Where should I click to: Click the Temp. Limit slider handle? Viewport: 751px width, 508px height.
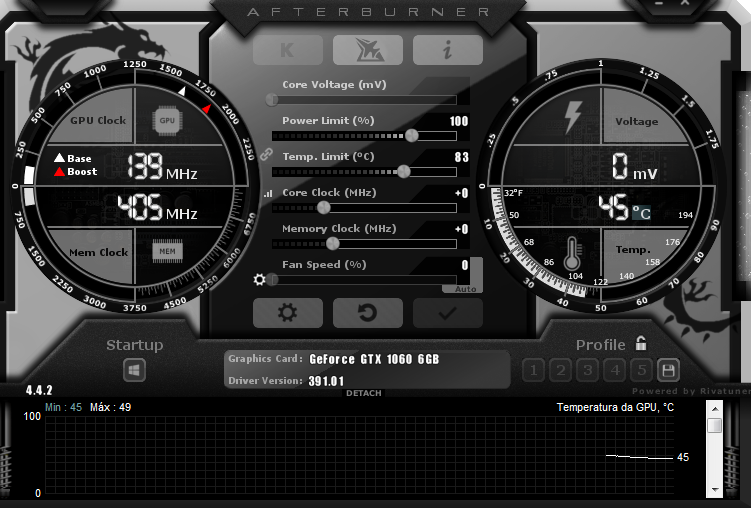[404, 171]
